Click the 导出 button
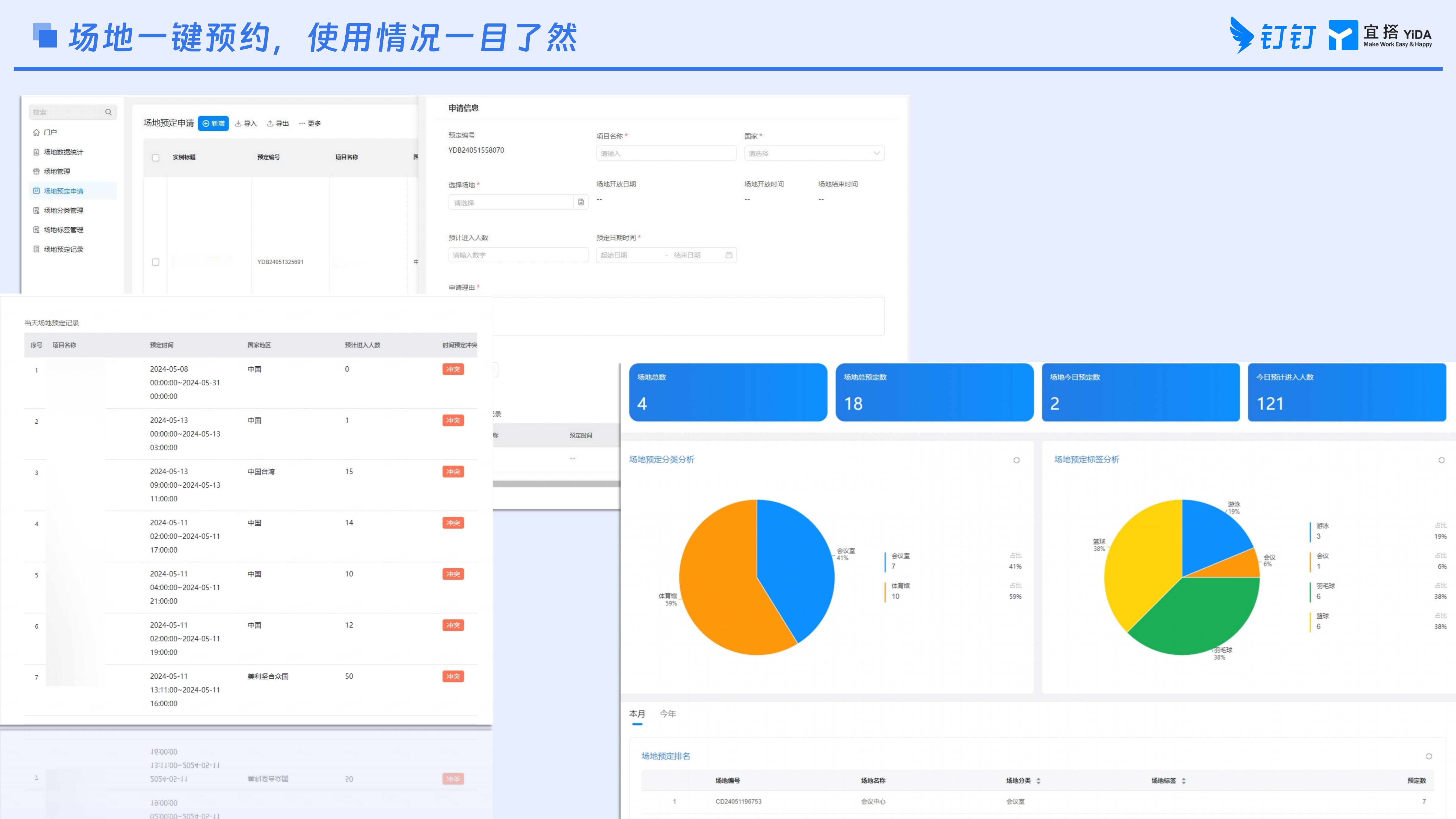1456x819 pixels. pyautogui.click(x=278, y=124)
